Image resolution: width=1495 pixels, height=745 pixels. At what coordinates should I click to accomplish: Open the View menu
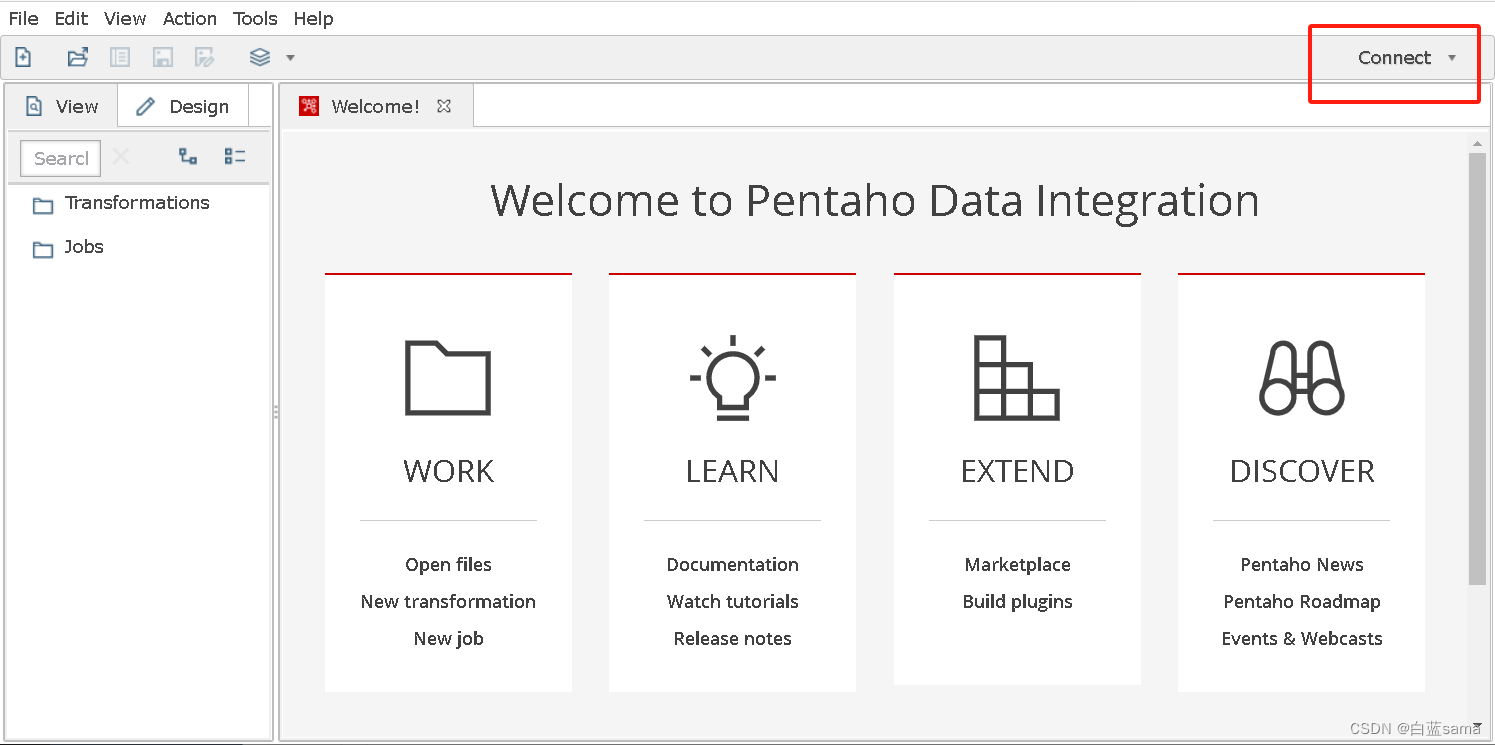[125, 18]
